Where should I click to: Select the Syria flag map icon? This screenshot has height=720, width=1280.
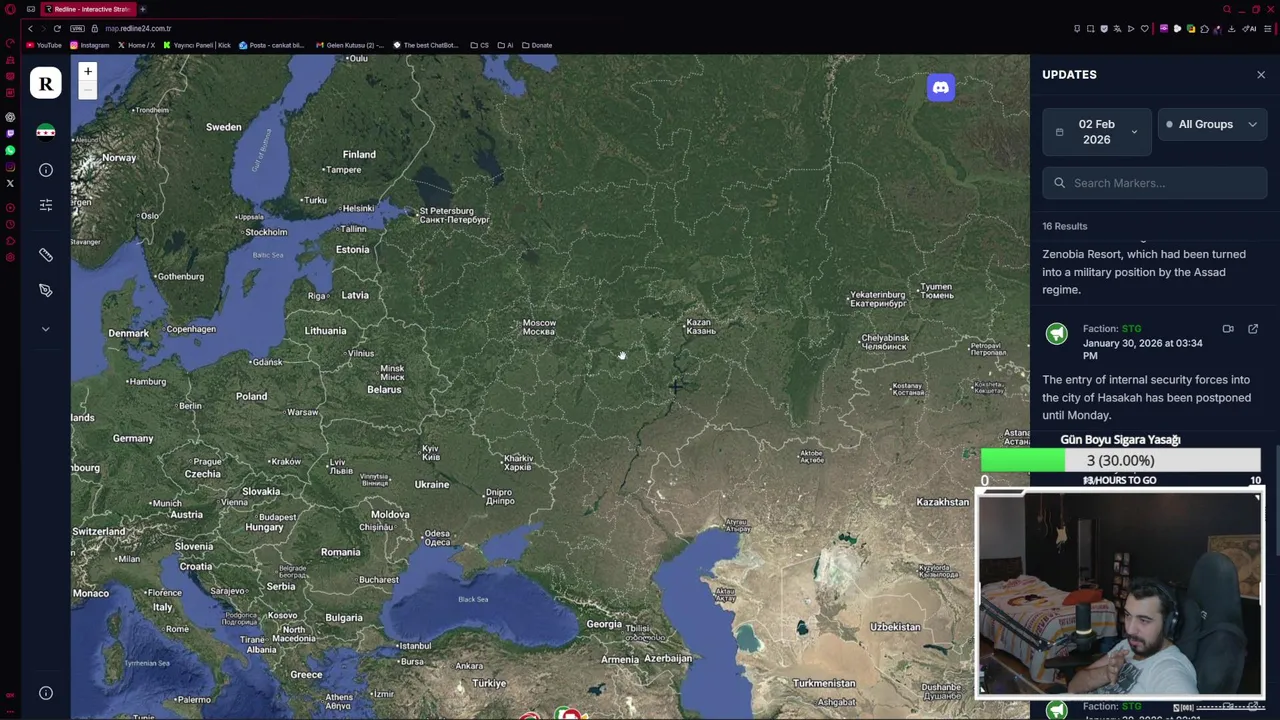45,132
